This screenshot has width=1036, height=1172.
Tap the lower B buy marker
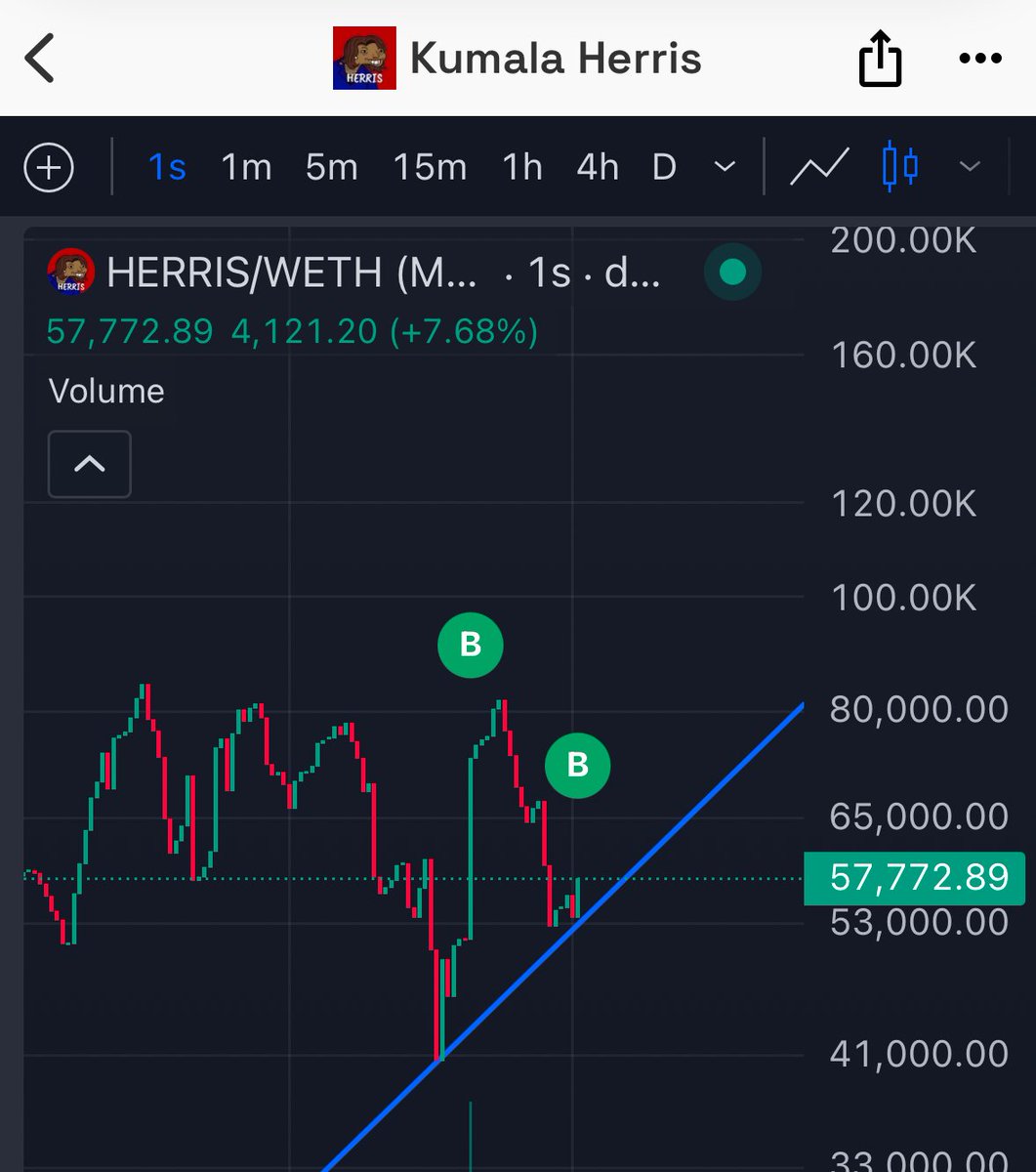pyautogui.click(x=577, y=765)
